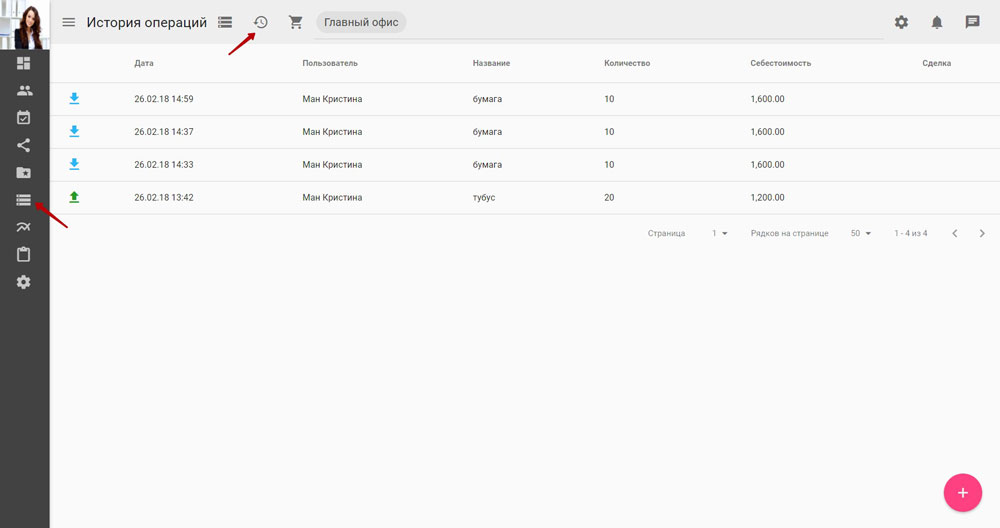Image resolution: width=1000 pixels, height=528 pixels.
Task: Open the dashboard icon in sidebar
Action: [24, 63]
